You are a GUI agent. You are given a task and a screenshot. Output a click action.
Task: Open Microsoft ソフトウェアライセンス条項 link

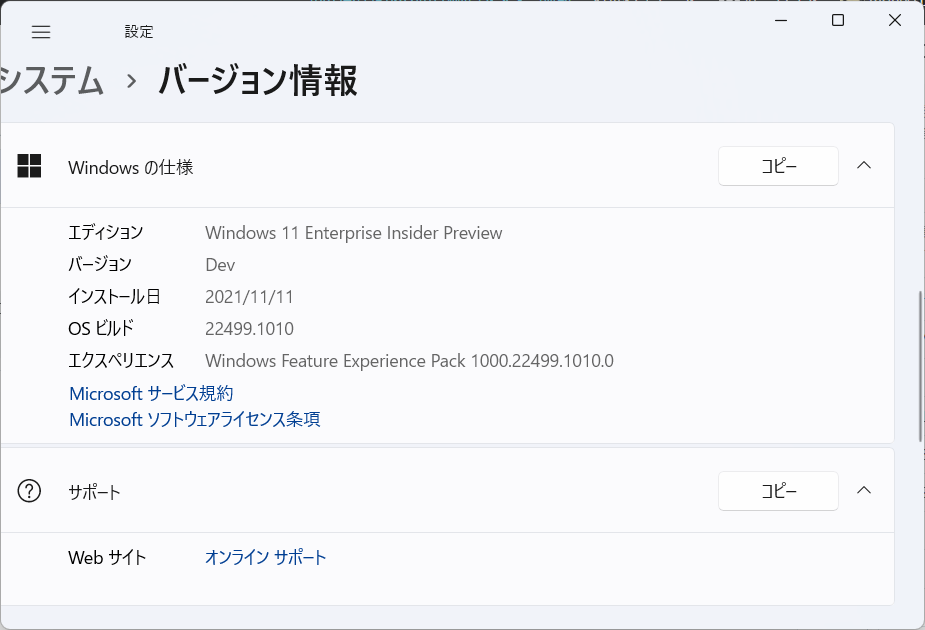coord(195,419)
